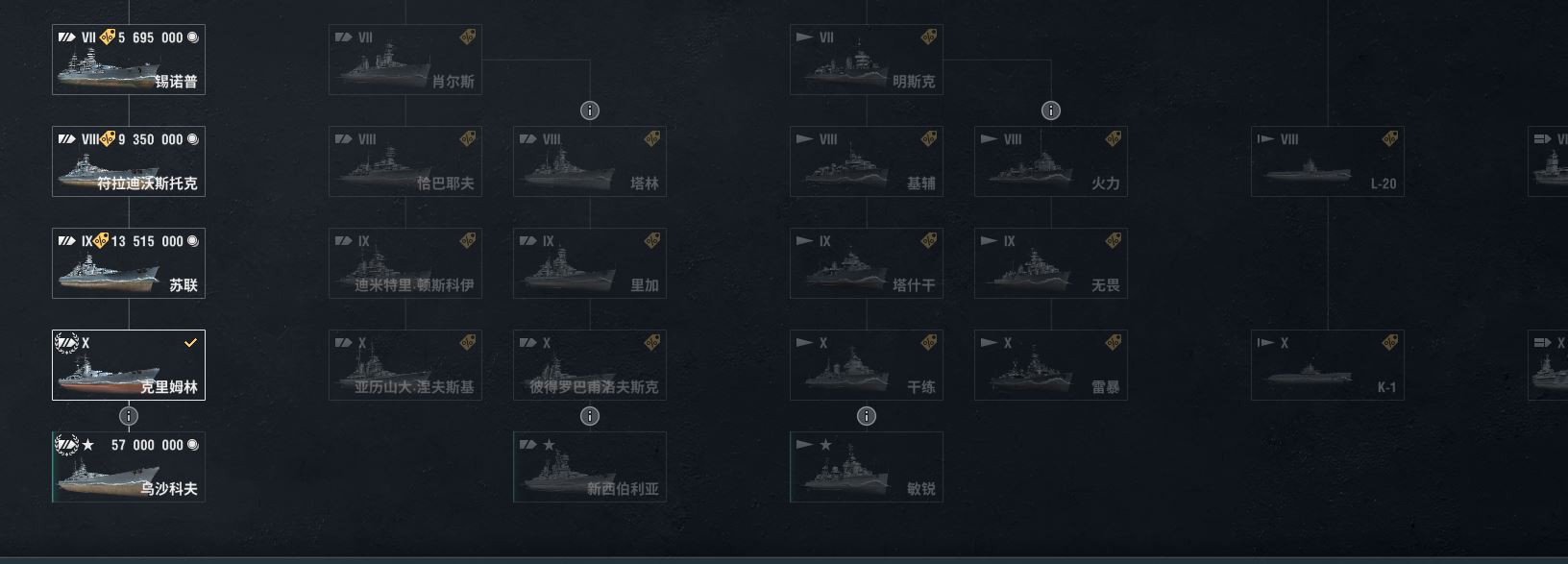Select the 彼得罗巴甫洛夫斯克 tier X cruiser

coord(590,366)
